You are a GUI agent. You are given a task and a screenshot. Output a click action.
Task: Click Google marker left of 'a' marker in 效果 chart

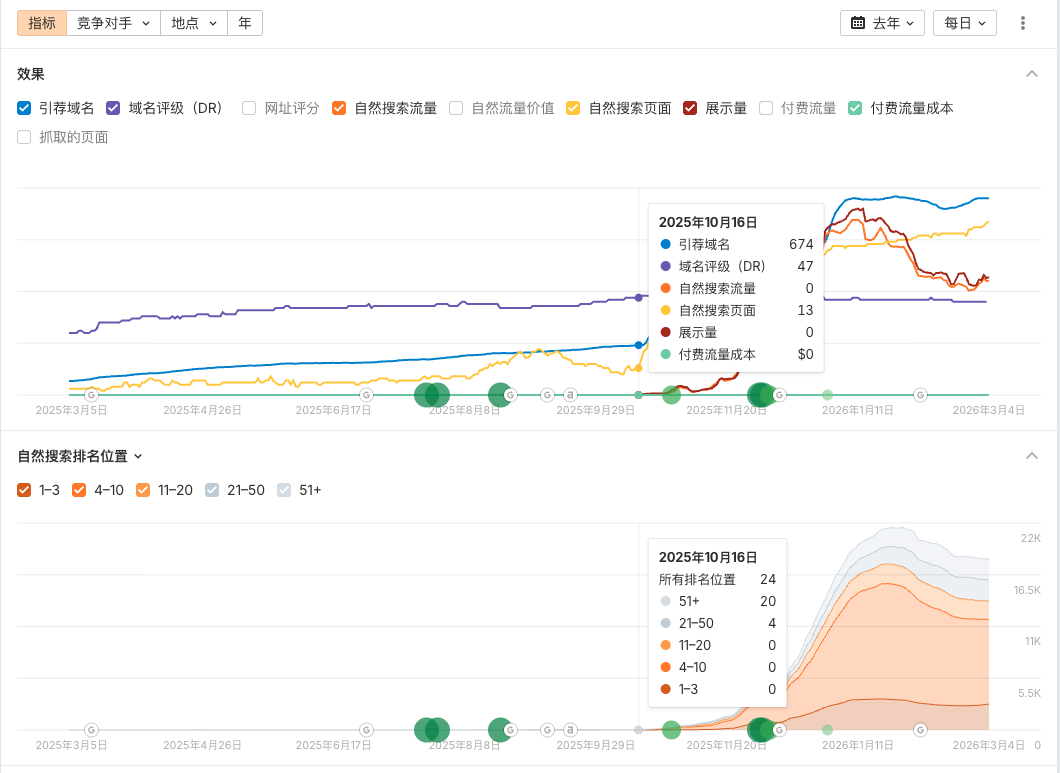(548, 395)
